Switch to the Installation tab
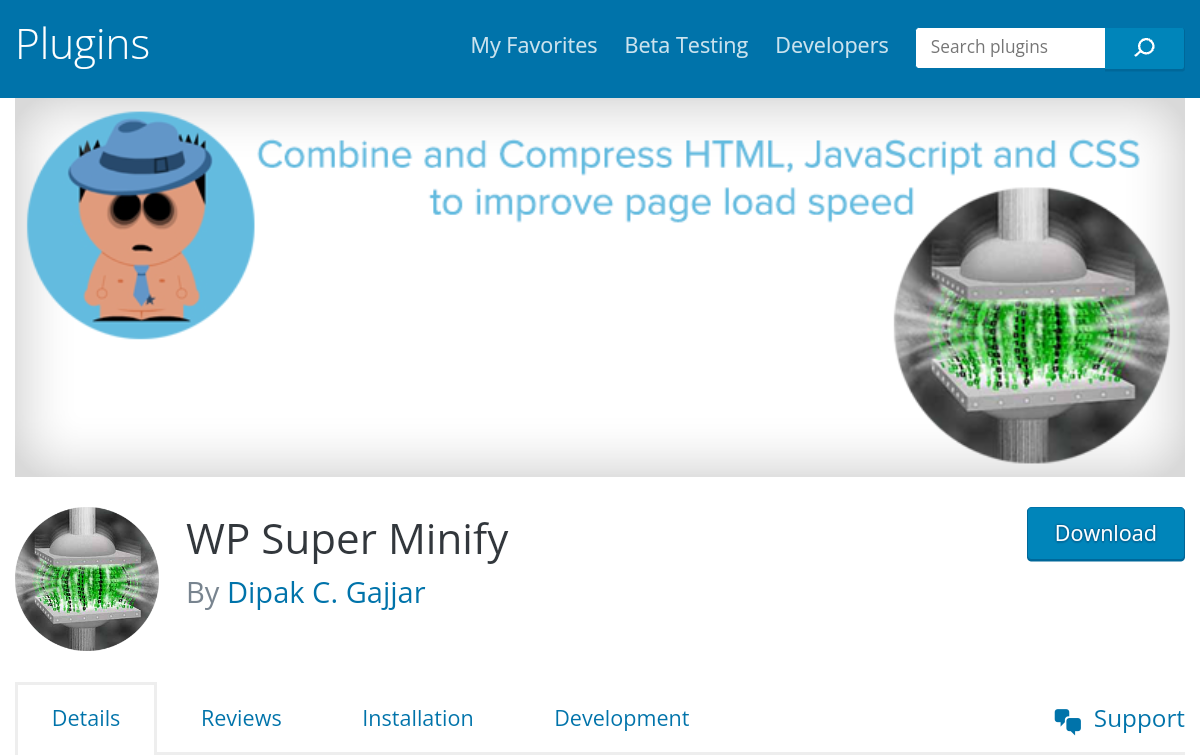The image size is (1200, 755). coord(417,718)
